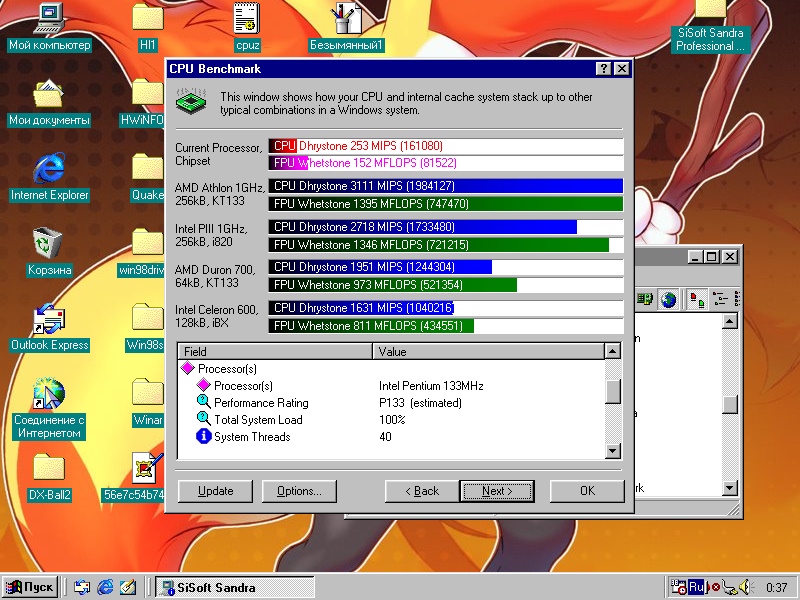This screenshot has width=800, height=600.
Task: Go to previous page with Back button
Action: [422, 491]
